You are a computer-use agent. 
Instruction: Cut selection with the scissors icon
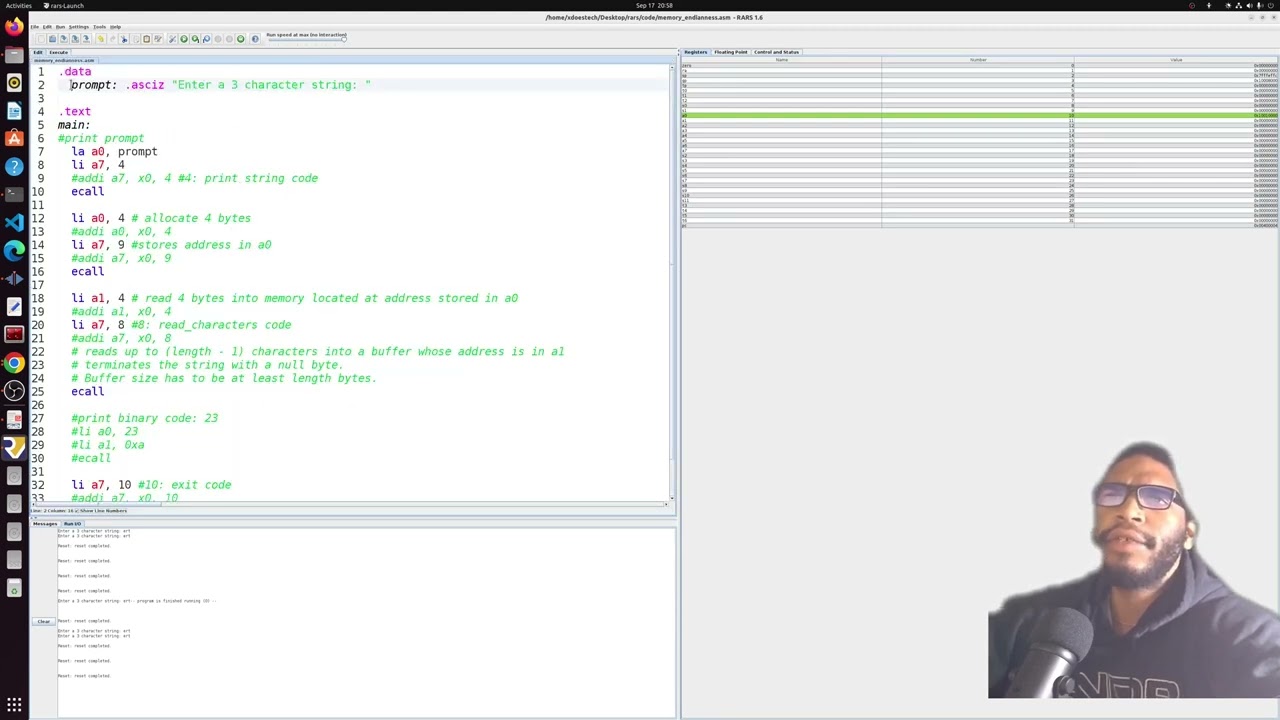(124, 39)
